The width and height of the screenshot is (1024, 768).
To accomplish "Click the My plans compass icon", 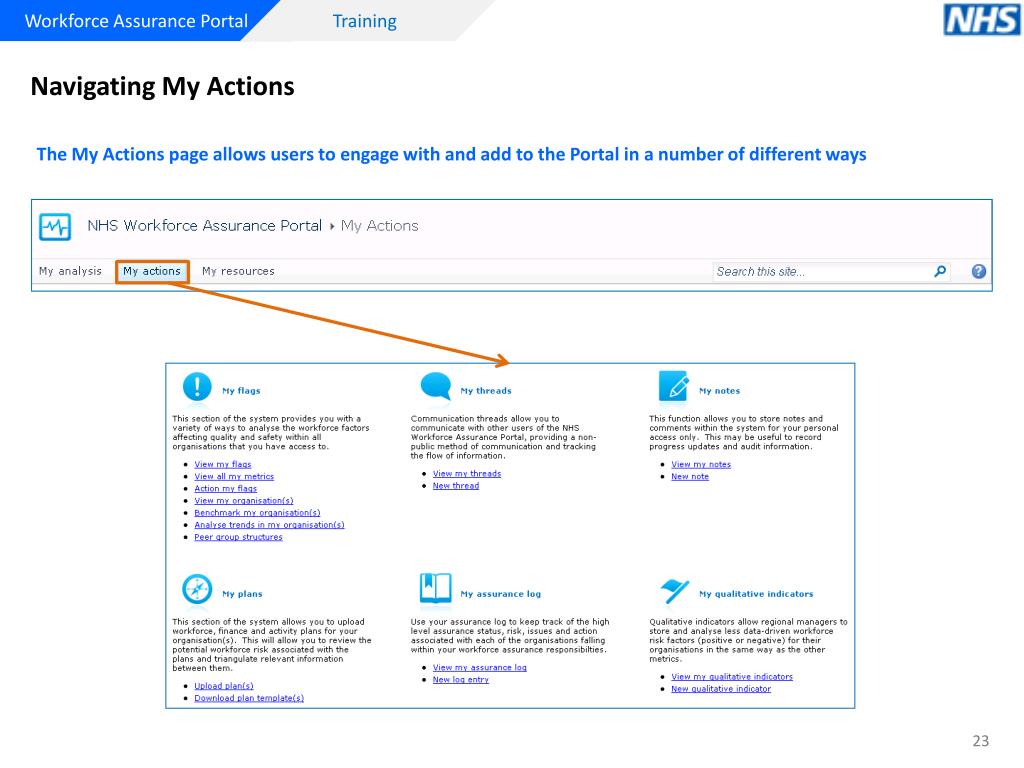I will (x=197, y=589).
